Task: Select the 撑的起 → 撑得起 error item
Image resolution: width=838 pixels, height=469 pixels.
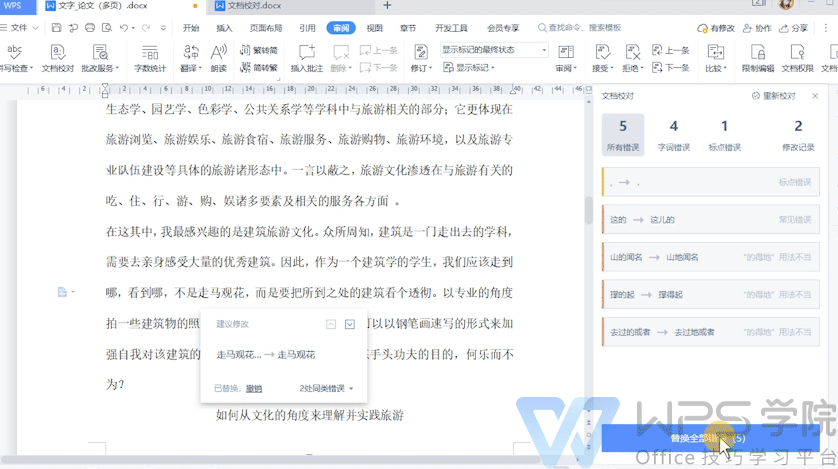Action: click(x=710, y=294)
